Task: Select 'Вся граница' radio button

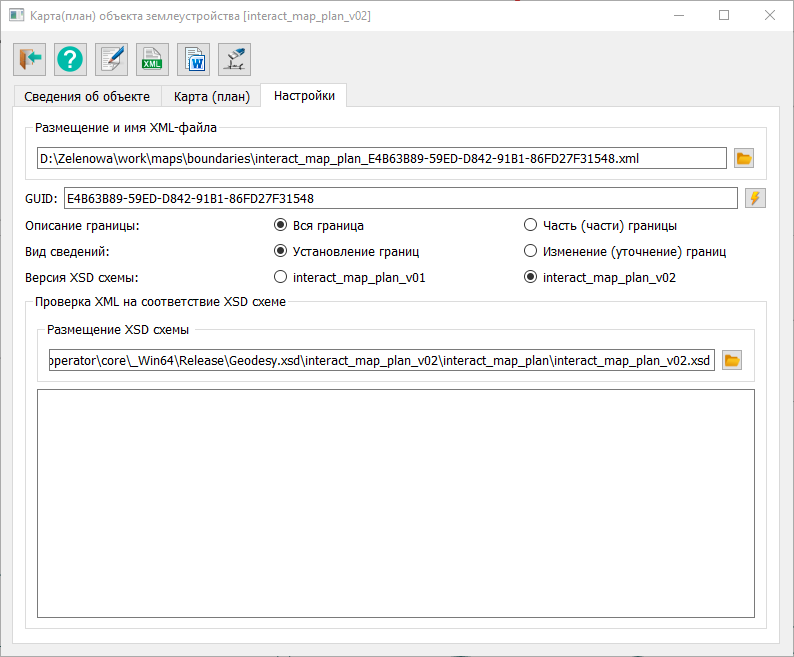Action: (x=281, y=226)
